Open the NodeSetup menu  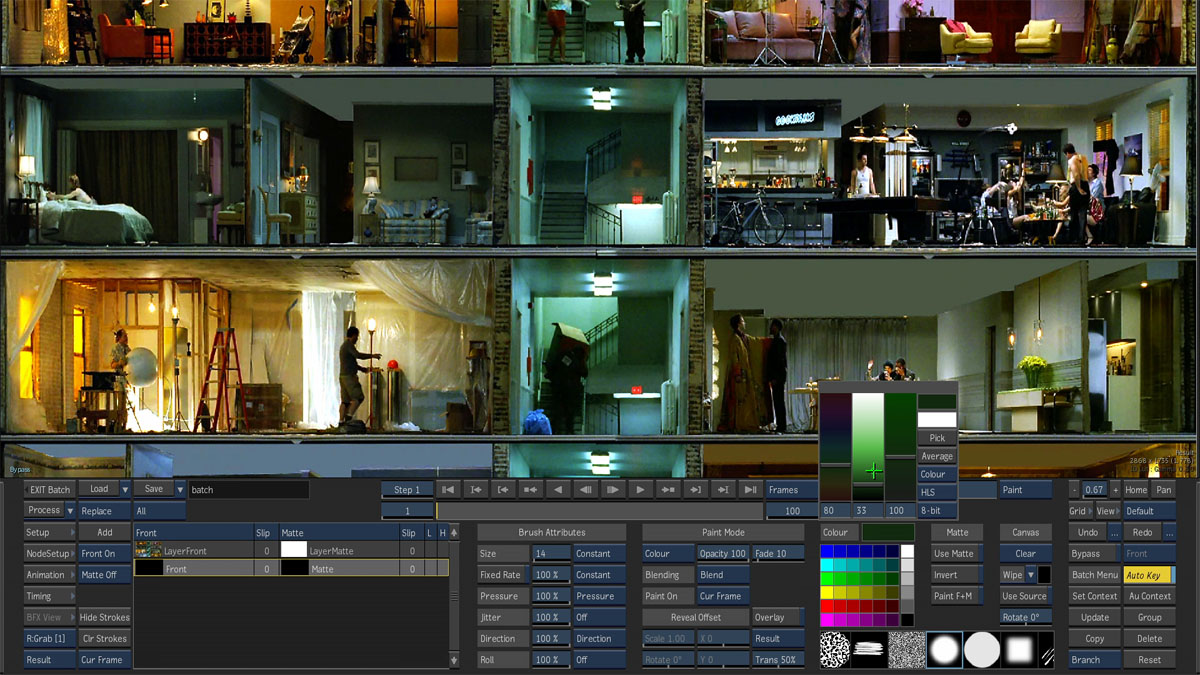50,554
